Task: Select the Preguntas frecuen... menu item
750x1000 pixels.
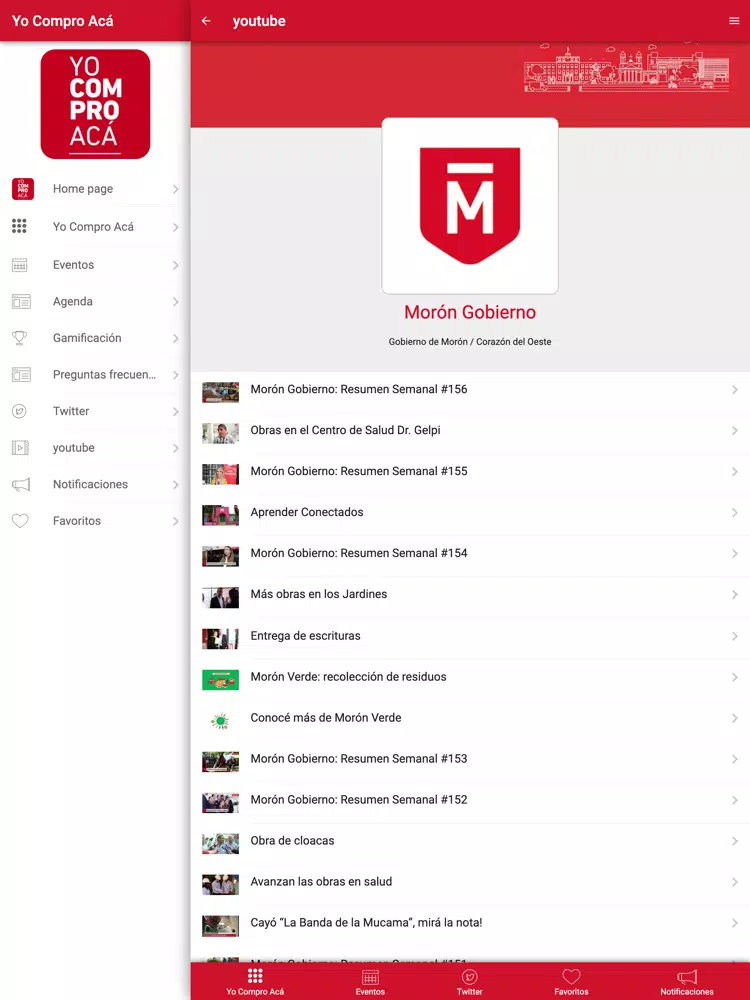Action: pos(95,374)
